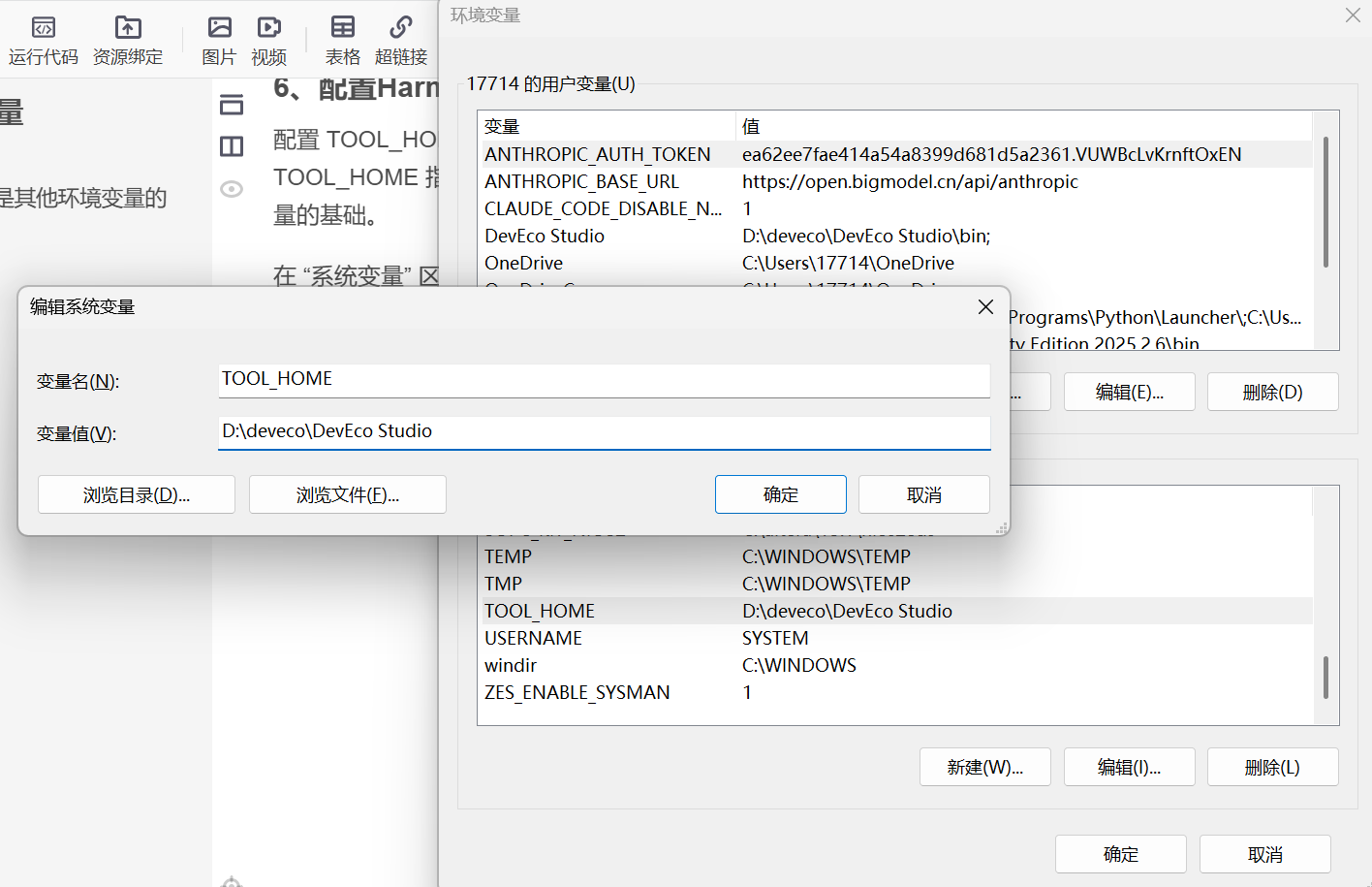Click the D:\deveco\DevEco Studio\bin; value

pyautogui.click(x=866, y=236)
